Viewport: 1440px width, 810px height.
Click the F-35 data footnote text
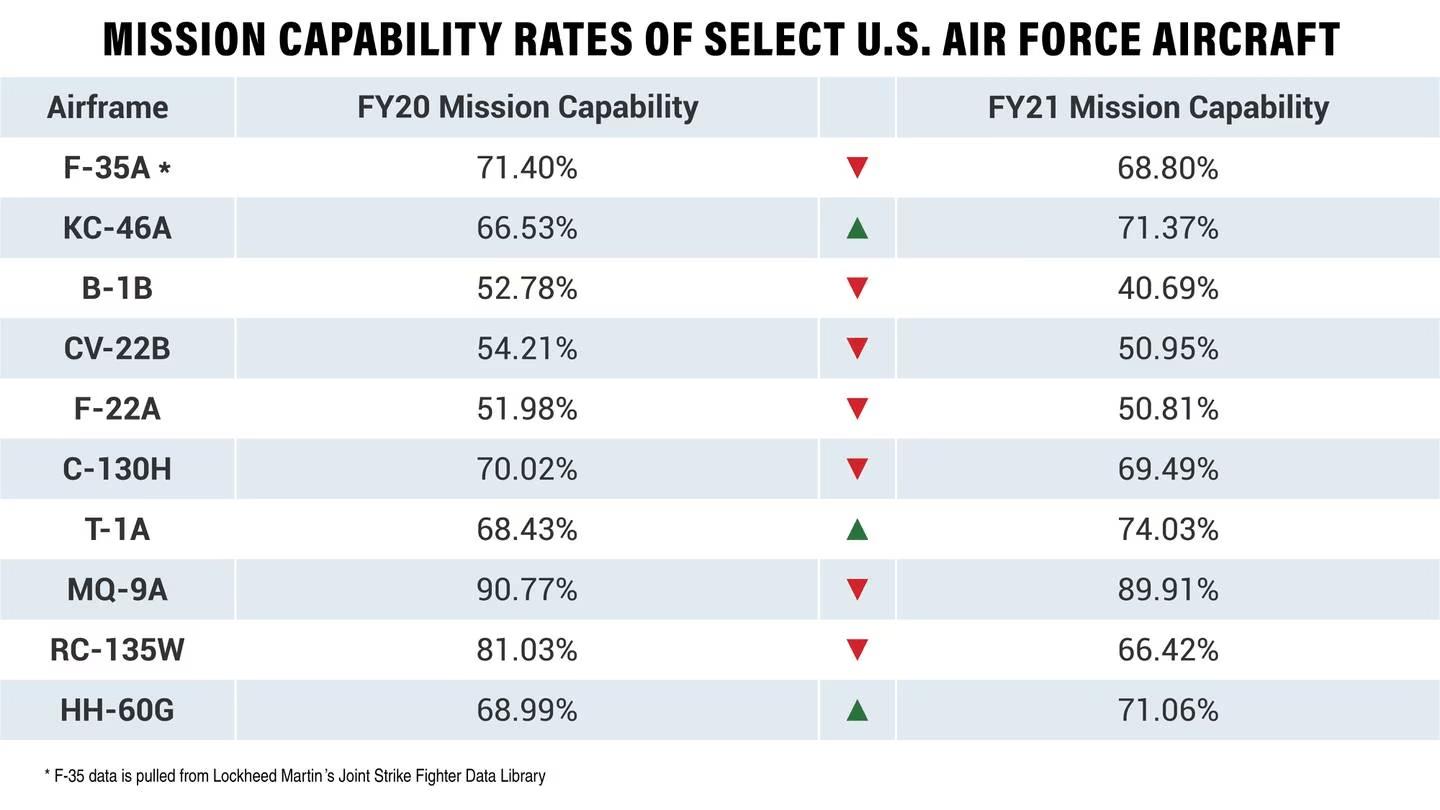[295, 776]
